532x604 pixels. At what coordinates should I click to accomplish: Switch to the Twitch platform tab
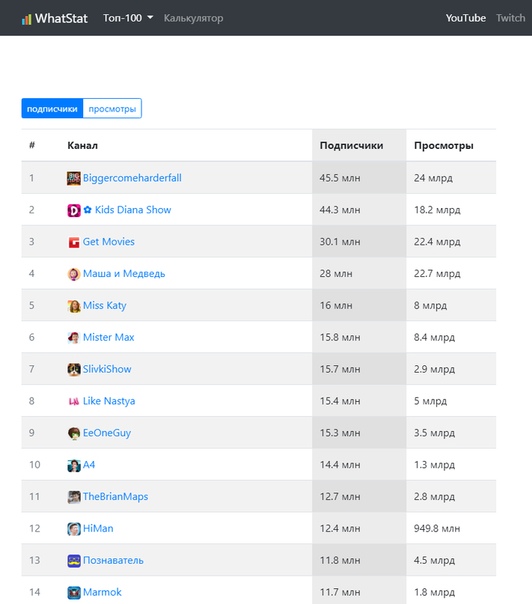pos(510,18)
